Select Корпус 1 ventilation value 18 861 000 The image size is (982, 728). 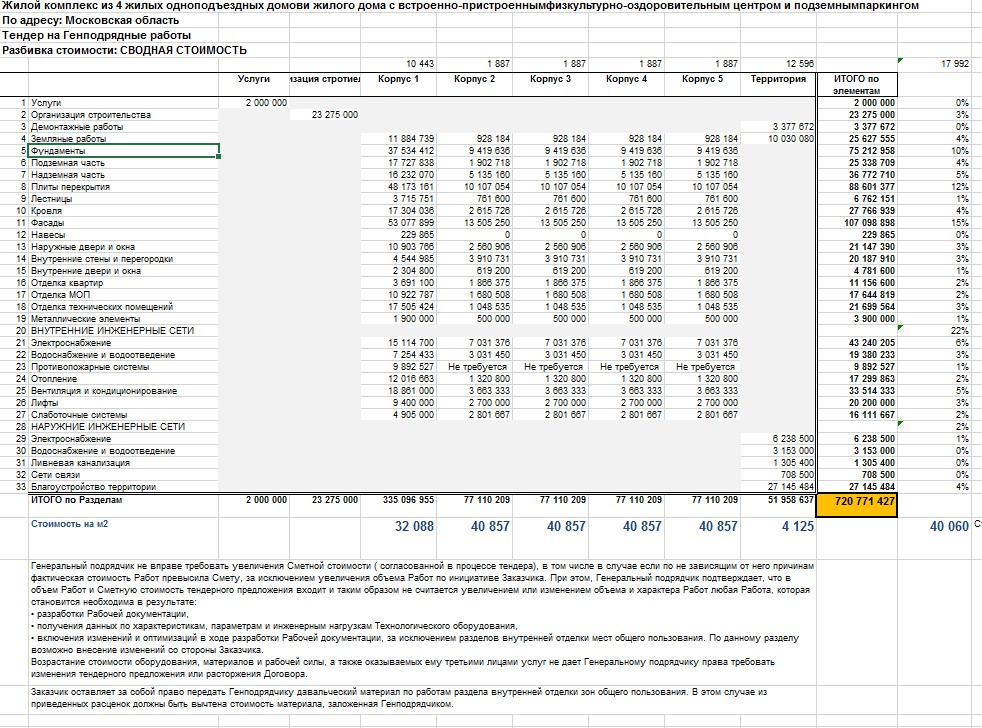click(411, 390)
